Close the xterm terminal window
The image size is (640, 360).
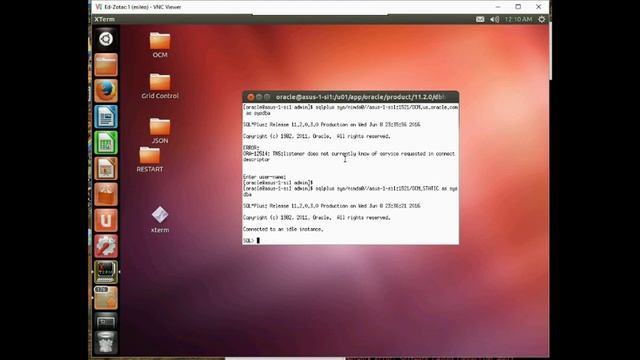(251, 97)
